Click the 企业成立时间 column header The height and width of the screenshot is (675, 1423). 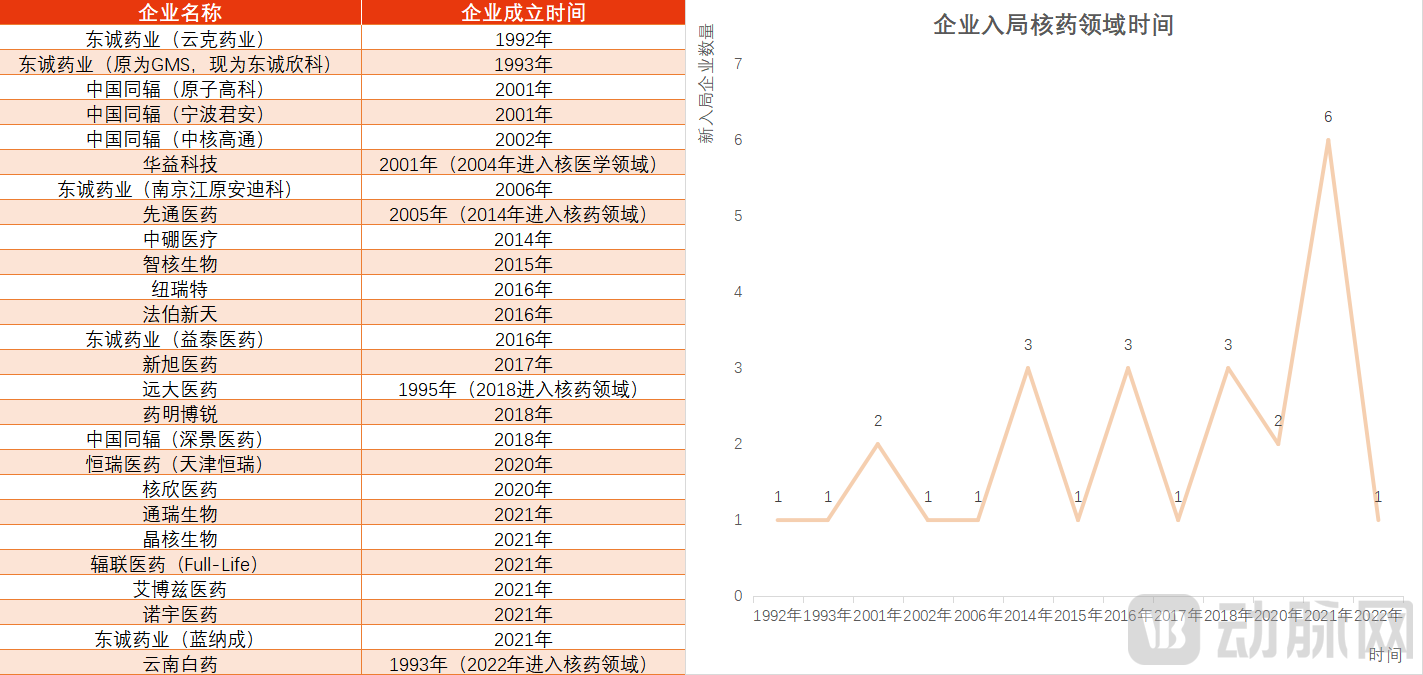[x=523, y=12]
